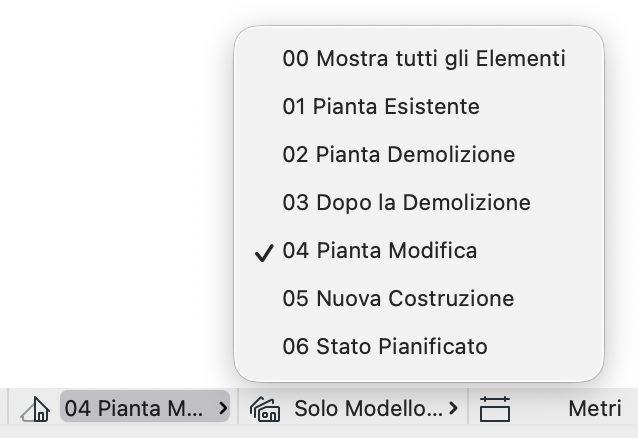Select 02 Pianta Demolizione option
This screenshot has width=638, height=438.
pos(419,154)
